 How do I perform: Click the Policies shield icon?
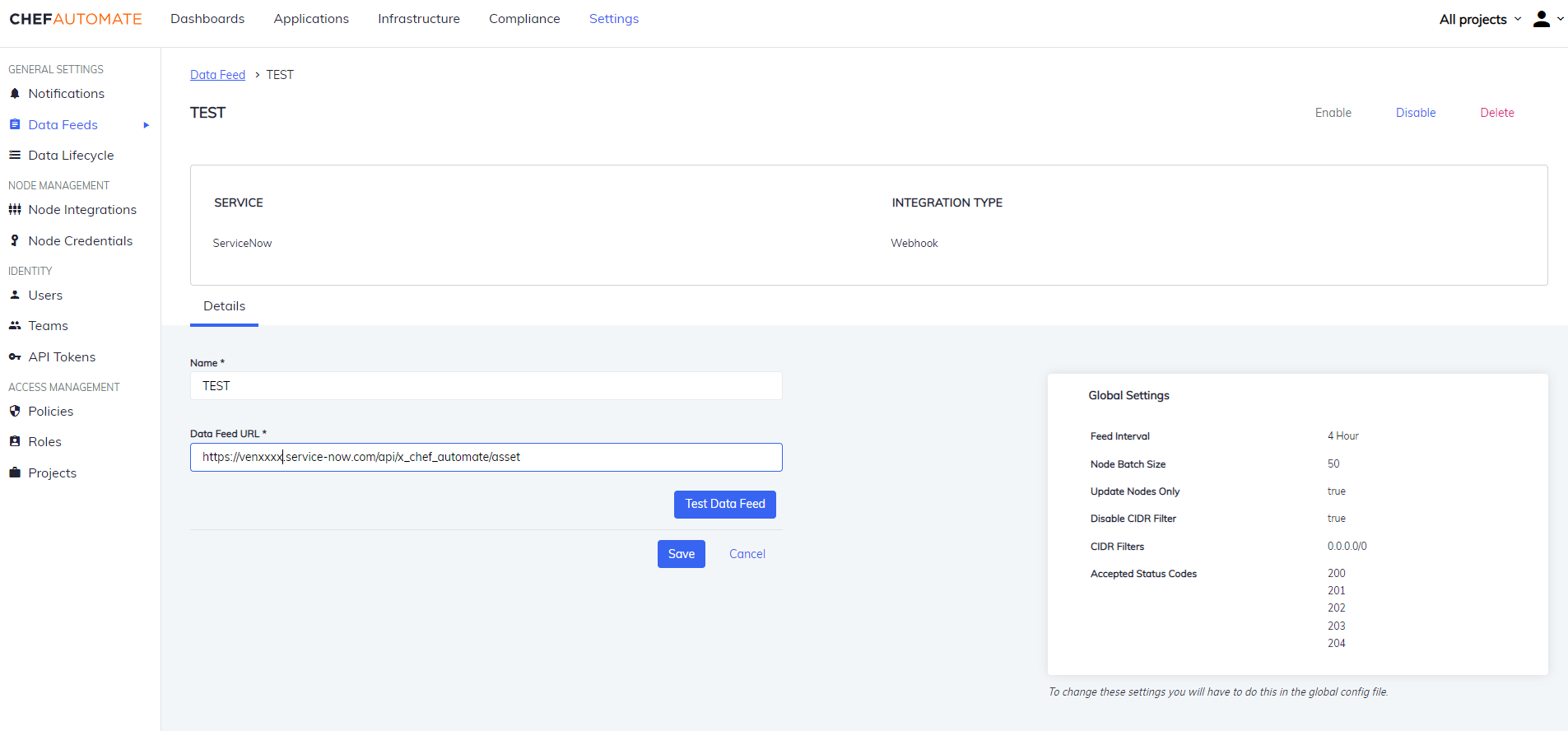(15, 411)
